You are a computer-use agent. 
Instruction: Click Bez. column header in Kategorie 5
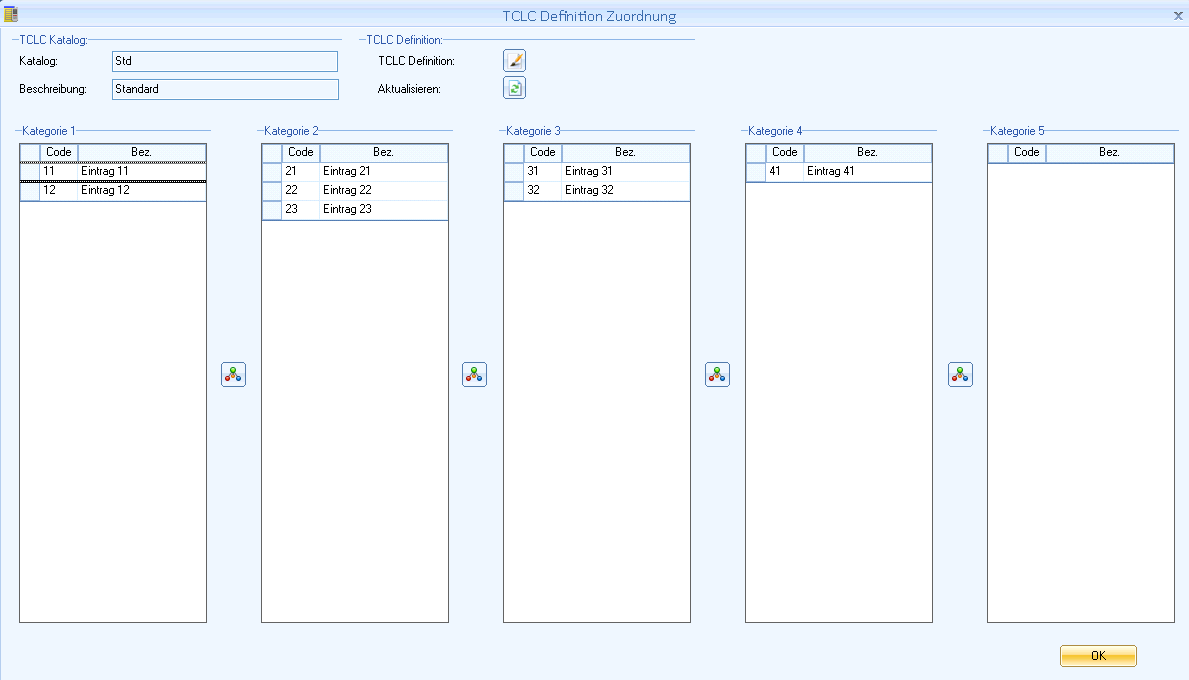(x=1109, y=152)
